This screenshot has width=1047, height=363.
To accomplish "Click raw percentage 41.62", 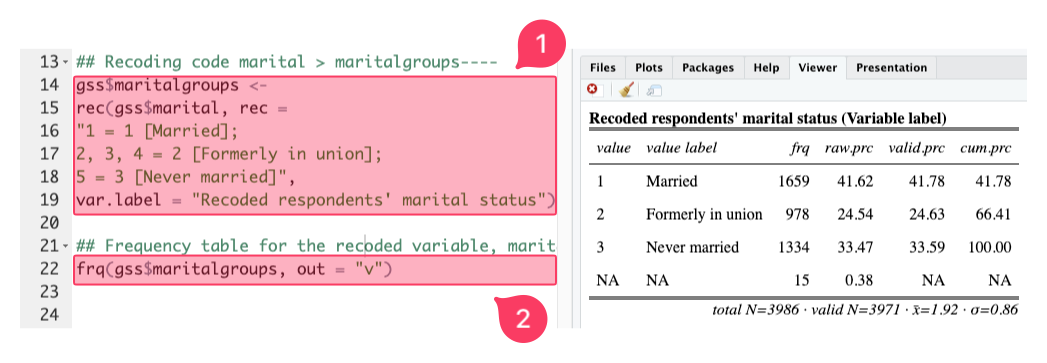I will click(x=855, y=182).
